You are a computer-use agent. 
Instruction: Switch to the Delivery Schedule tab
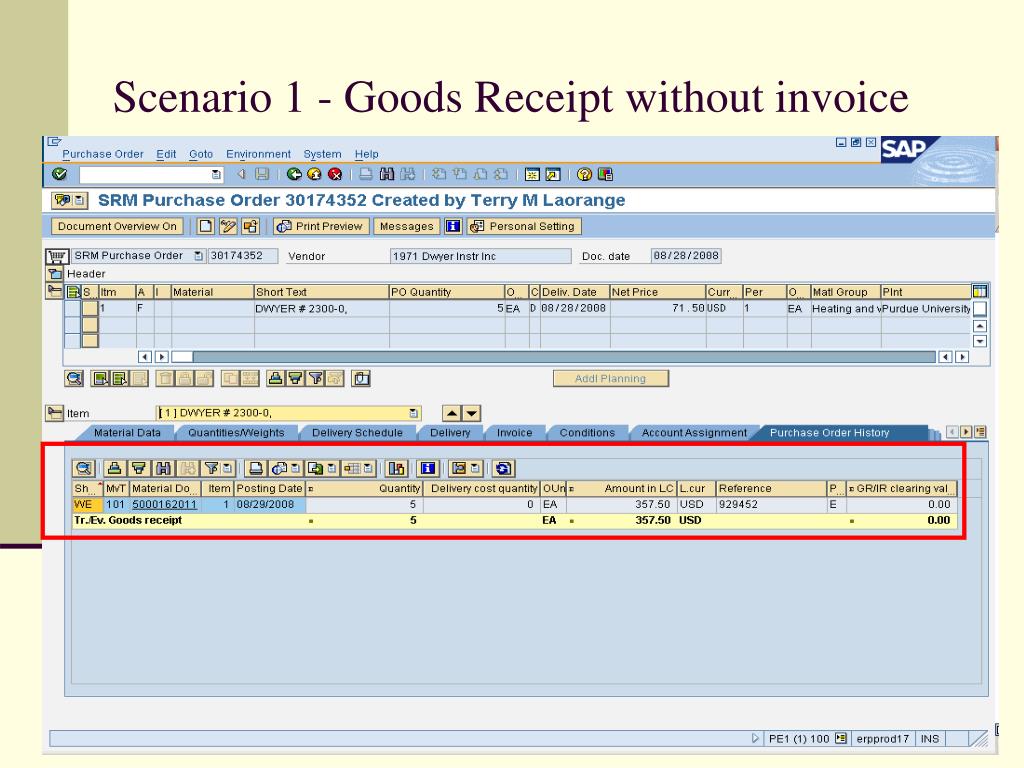pos(357,432)
